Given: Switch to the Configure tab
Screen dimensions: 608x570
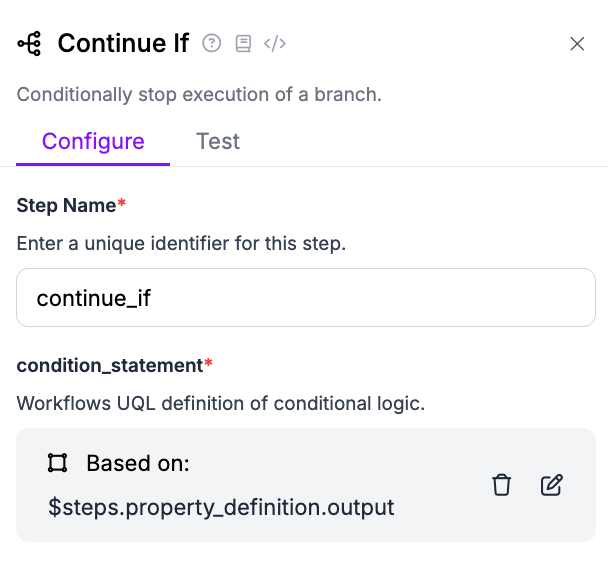Looking at the screenshot, I should click(93, 141).
